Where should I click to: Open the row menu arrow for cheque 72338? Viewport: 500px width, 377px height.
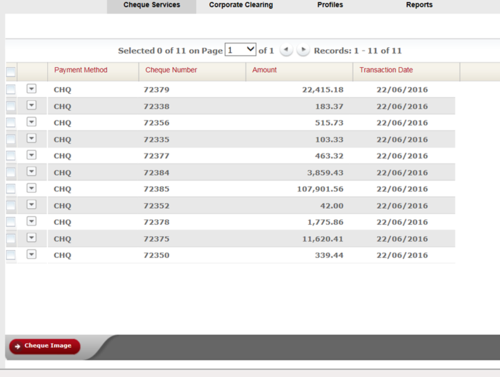tap(31, 105)
